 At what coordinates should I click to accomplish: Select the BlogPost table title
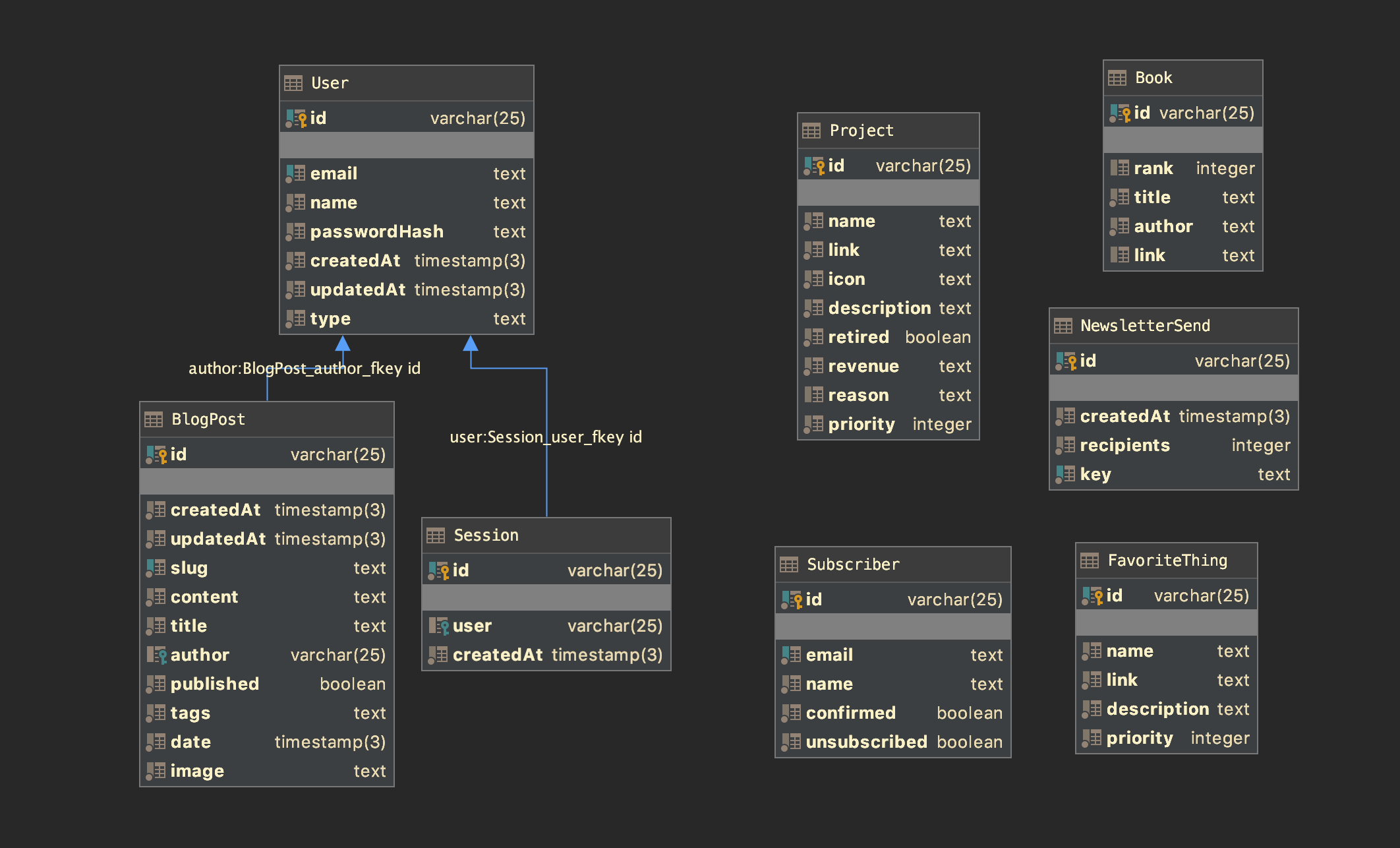click(x=208, y=419)
